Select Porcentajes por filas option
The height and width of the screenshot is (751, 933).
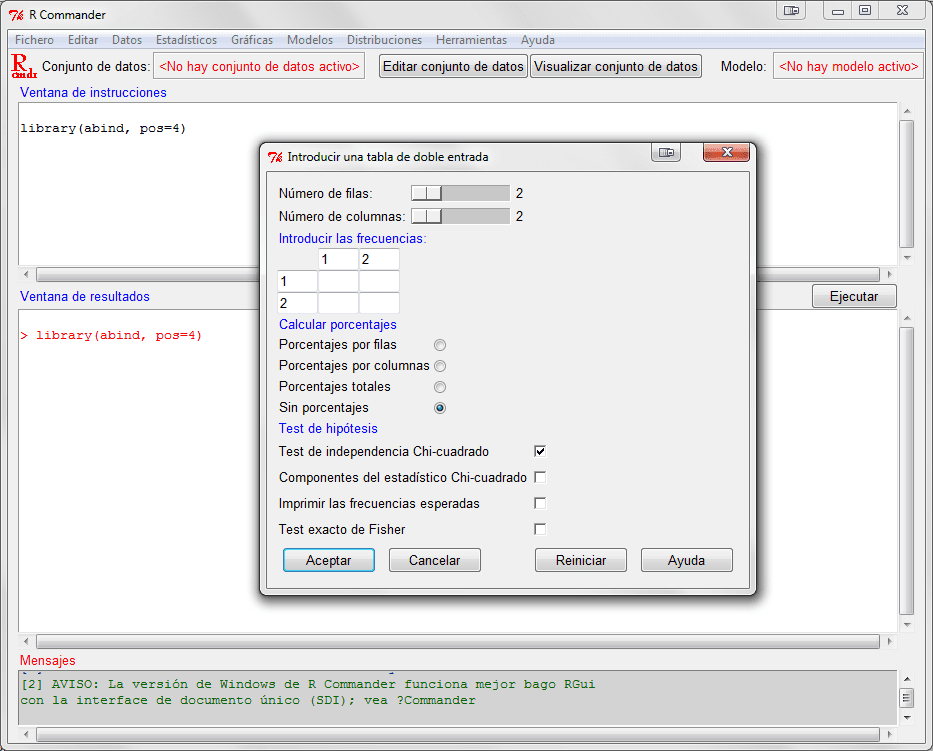(x=440, y=345)
